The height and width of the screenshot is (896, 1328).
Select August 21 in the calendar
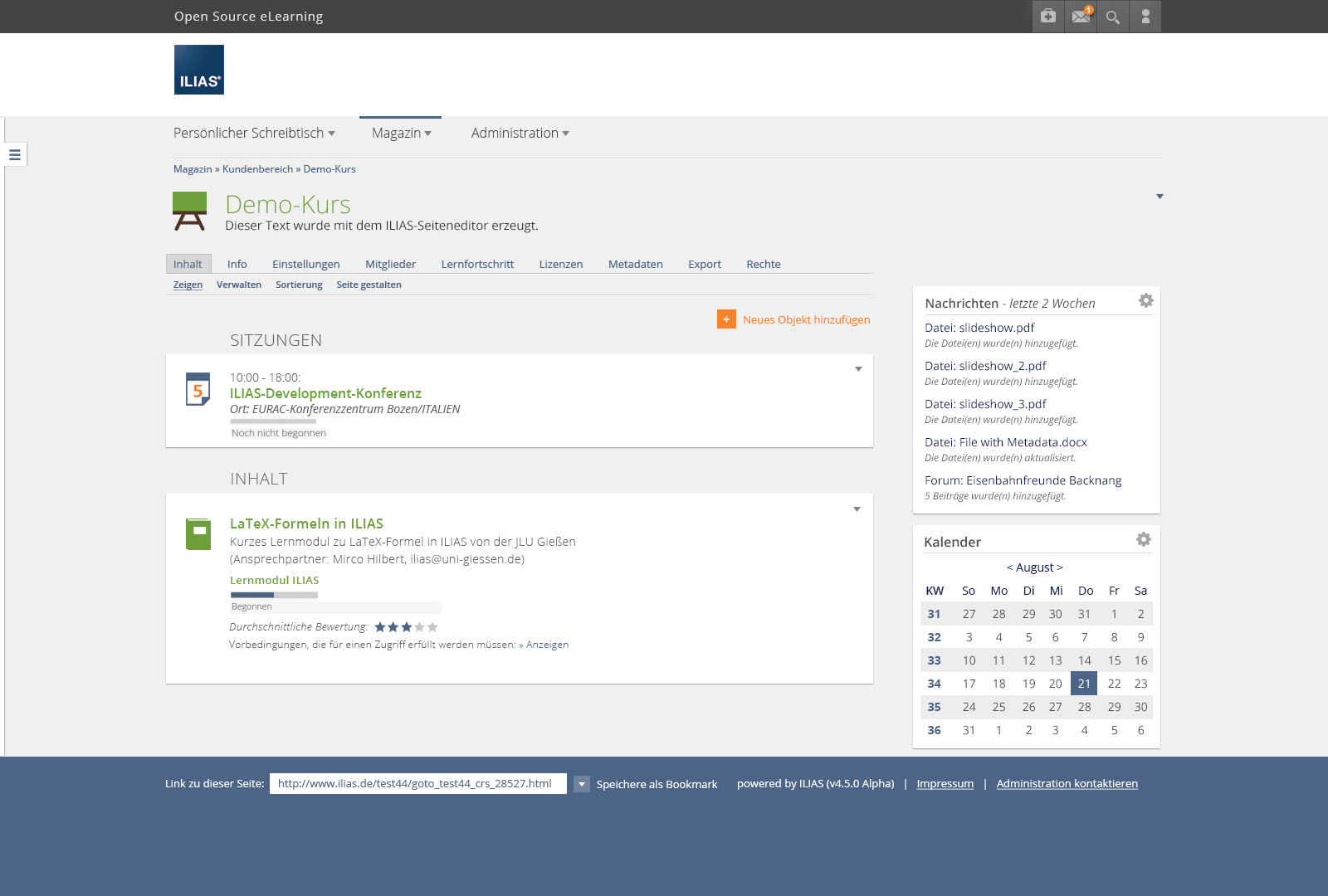point(1084,684)
